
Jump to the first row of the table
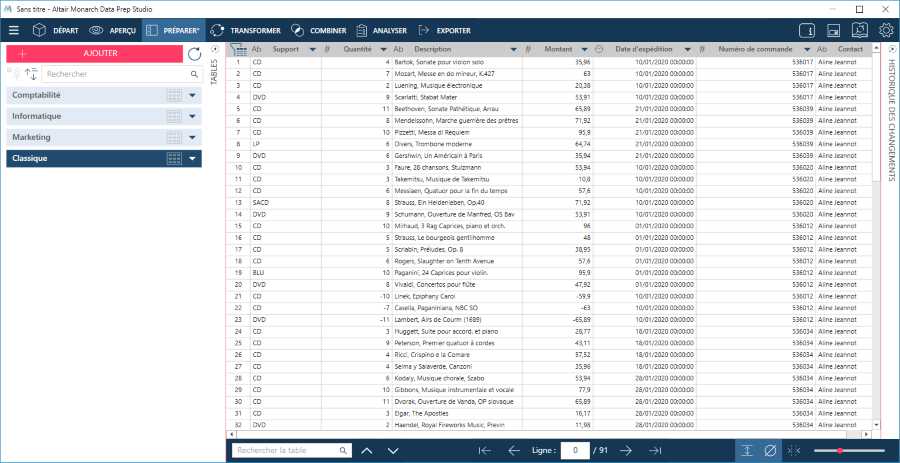point(485,451)
